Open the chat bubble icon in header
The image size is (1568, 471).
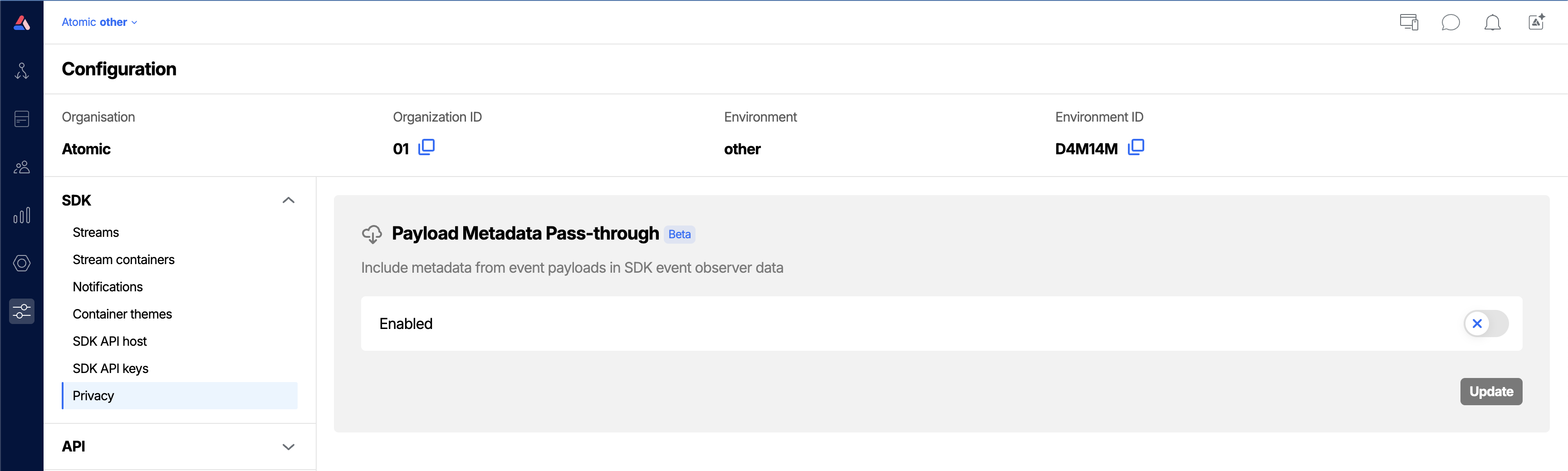[x=1451, y=22]
